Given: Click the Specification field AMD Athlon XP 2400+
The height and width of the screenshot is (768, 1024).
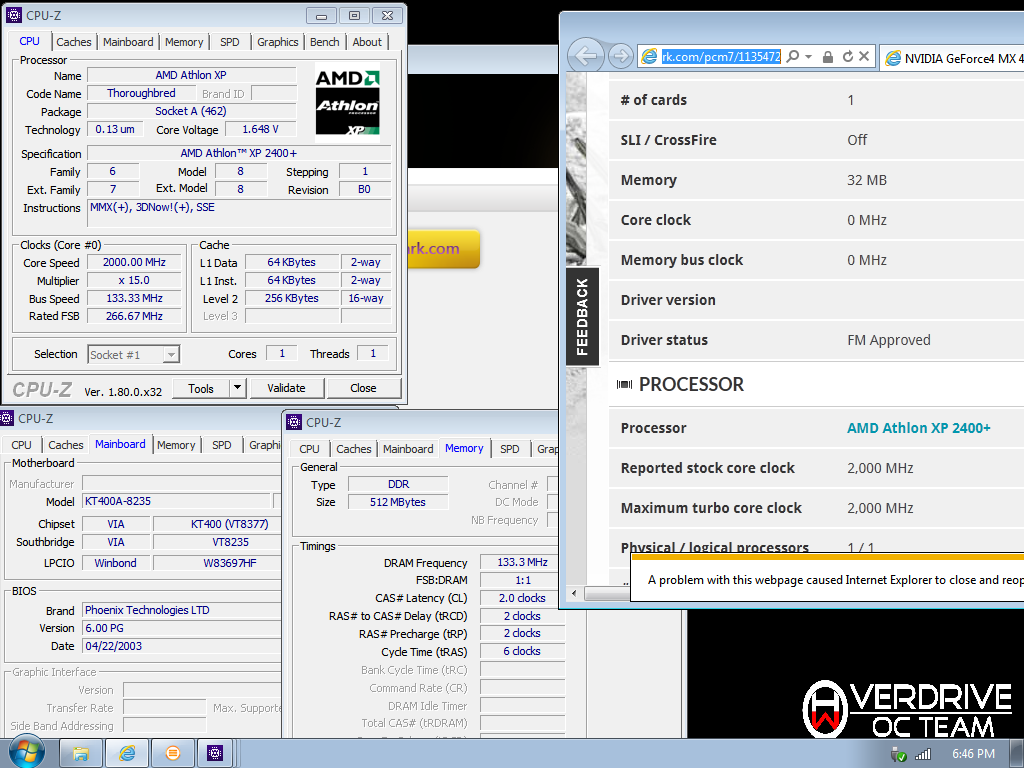Looking at the screenshot, I should coord(239,153).
